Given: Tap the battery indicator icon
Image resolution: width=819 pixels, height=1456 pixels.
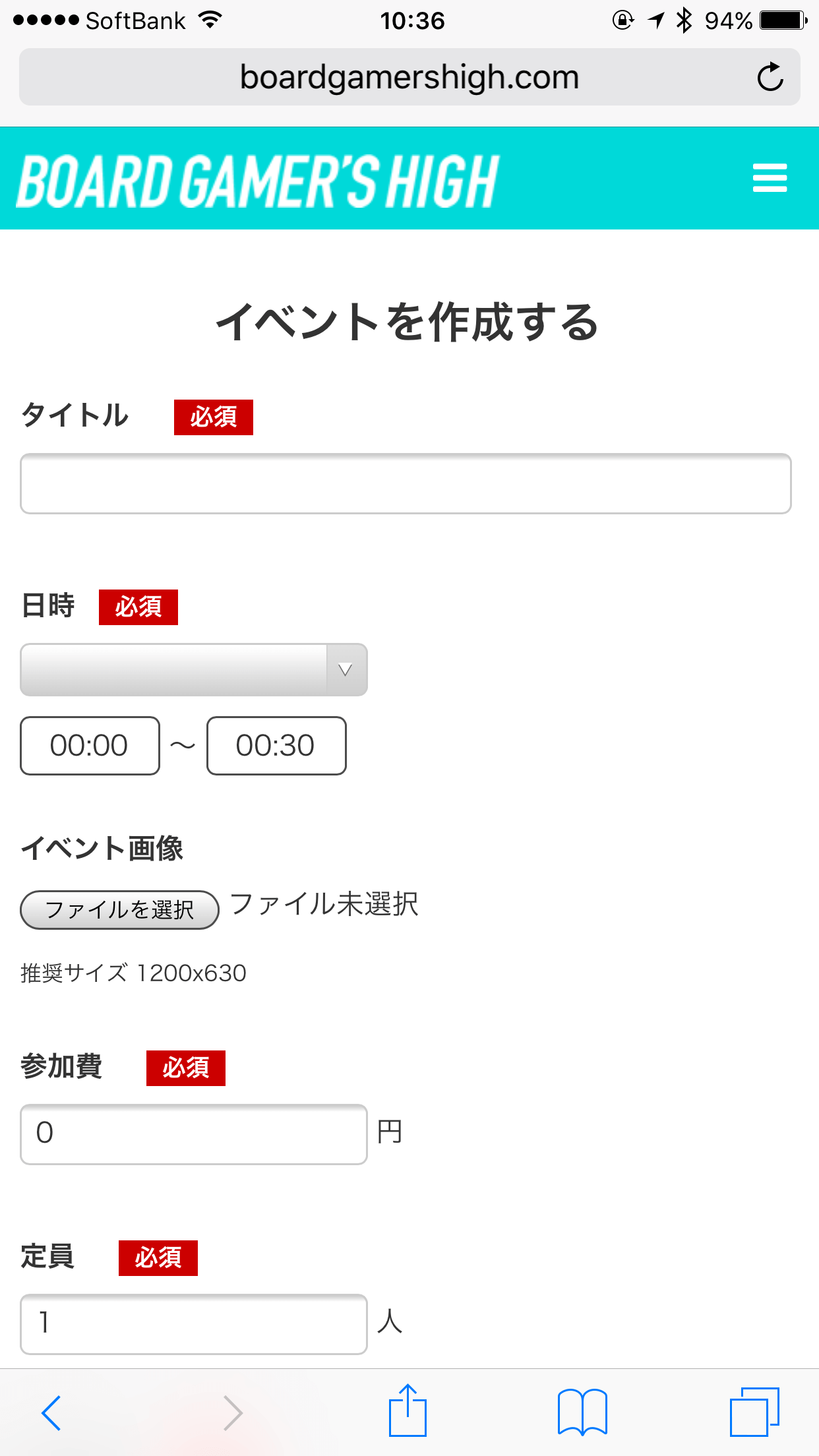Looking at the screenshot, I should click(x=783, y=20).
